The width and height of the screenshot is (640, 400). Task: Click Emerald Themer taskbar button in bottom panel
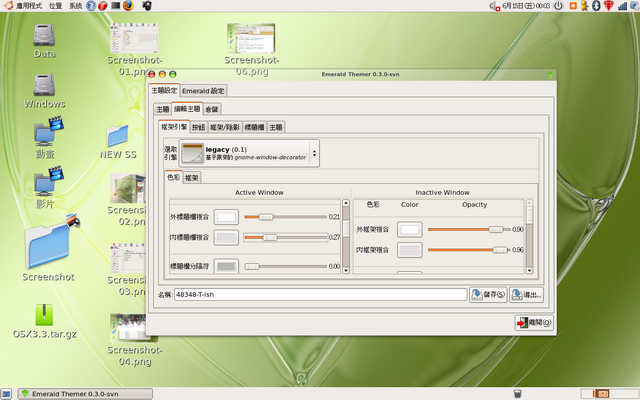coord(85,394)
